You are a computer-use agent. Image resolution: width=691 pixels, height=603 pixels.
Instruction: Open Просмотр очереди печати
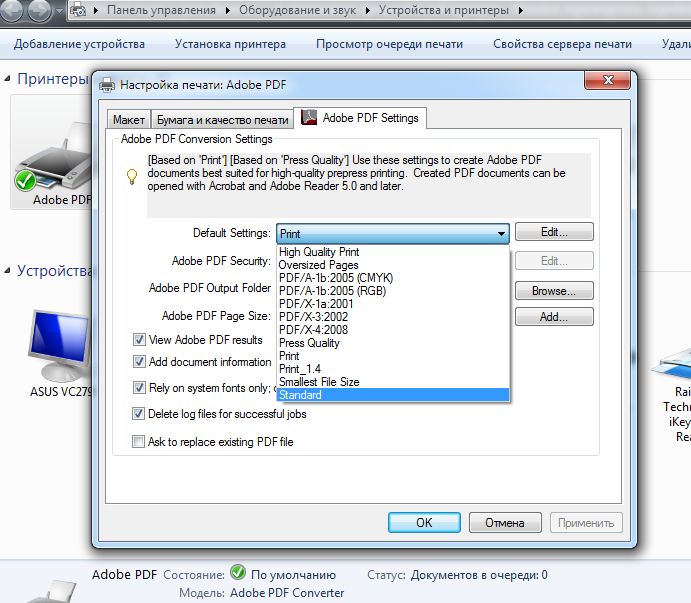390,44
